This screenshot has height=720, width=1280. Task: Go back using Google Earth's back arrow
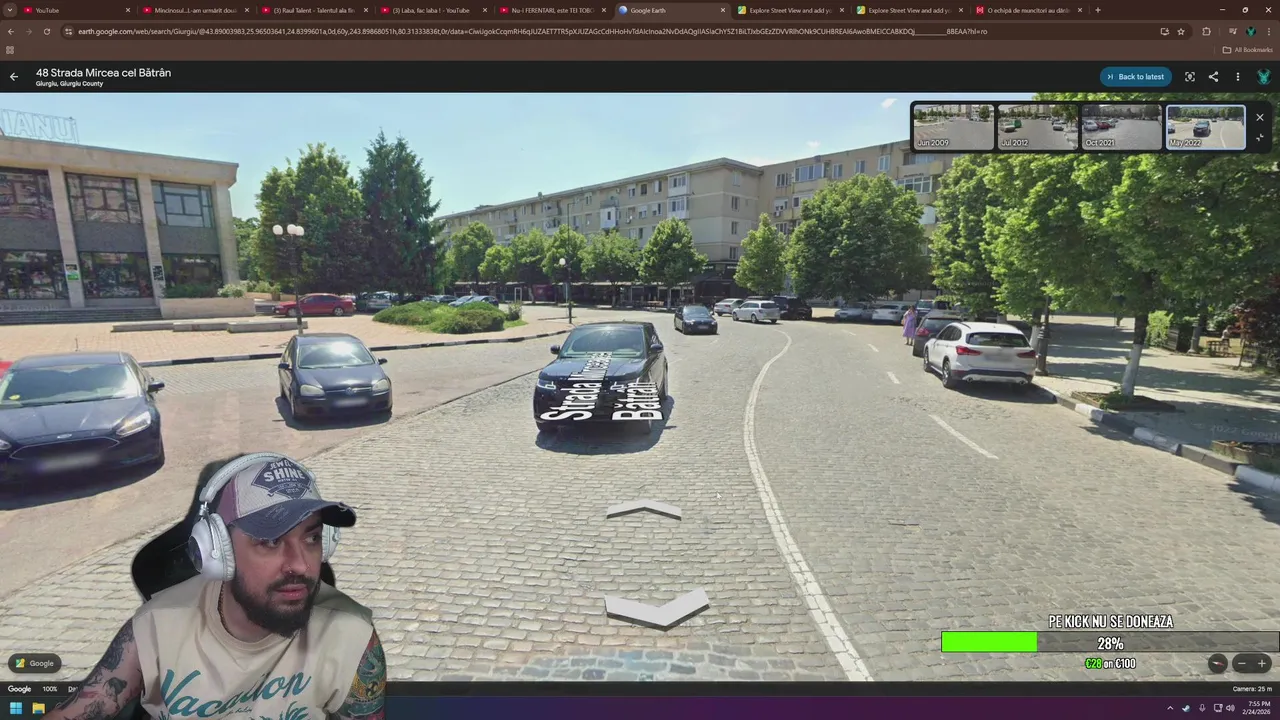pos(14,76)
